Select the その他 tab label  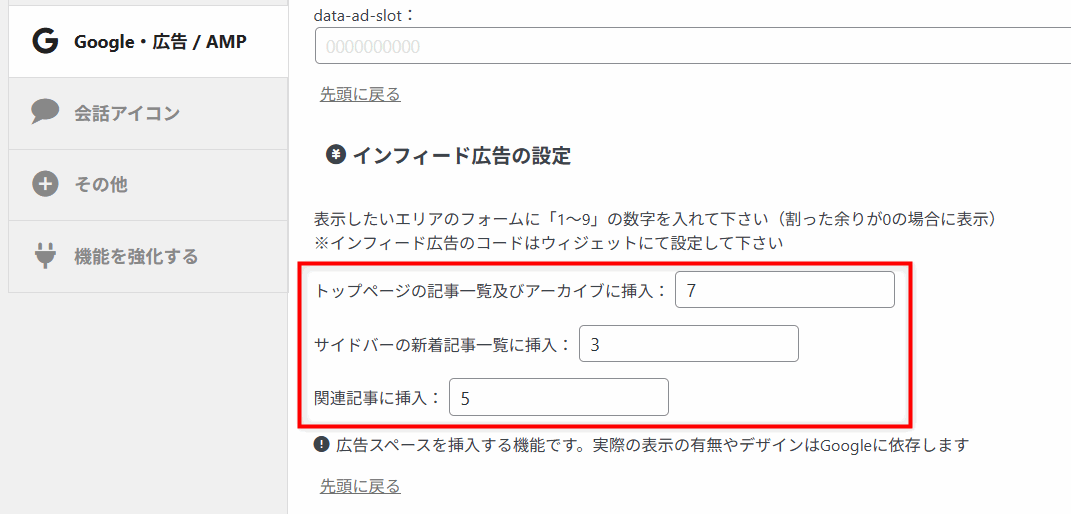coord(101,184)
